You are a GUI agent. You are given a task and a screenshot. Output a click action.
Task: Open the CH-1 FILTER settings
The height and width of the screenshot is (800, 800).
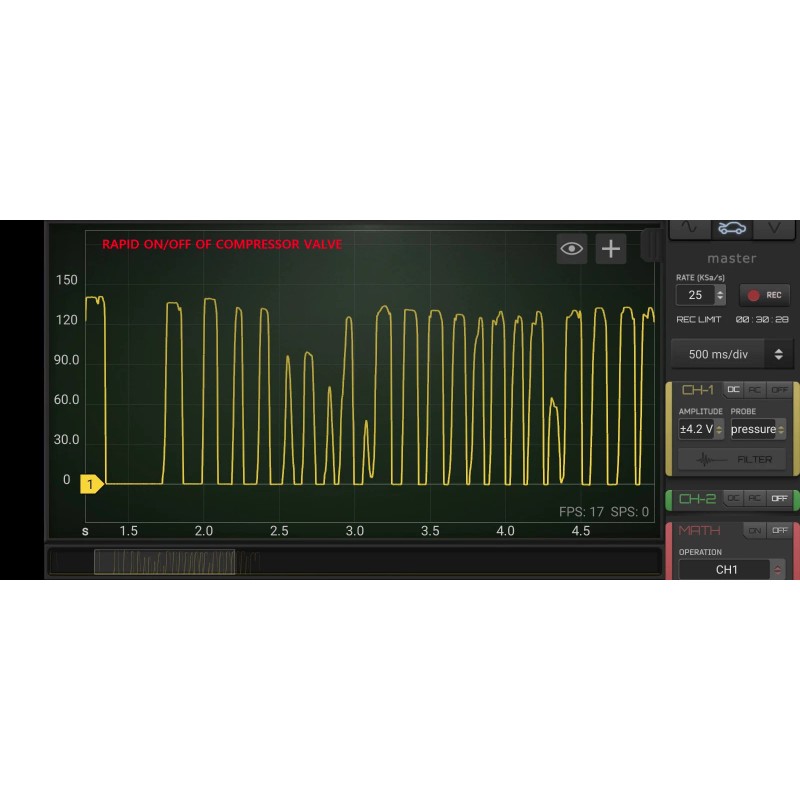[x=732, y=460]
